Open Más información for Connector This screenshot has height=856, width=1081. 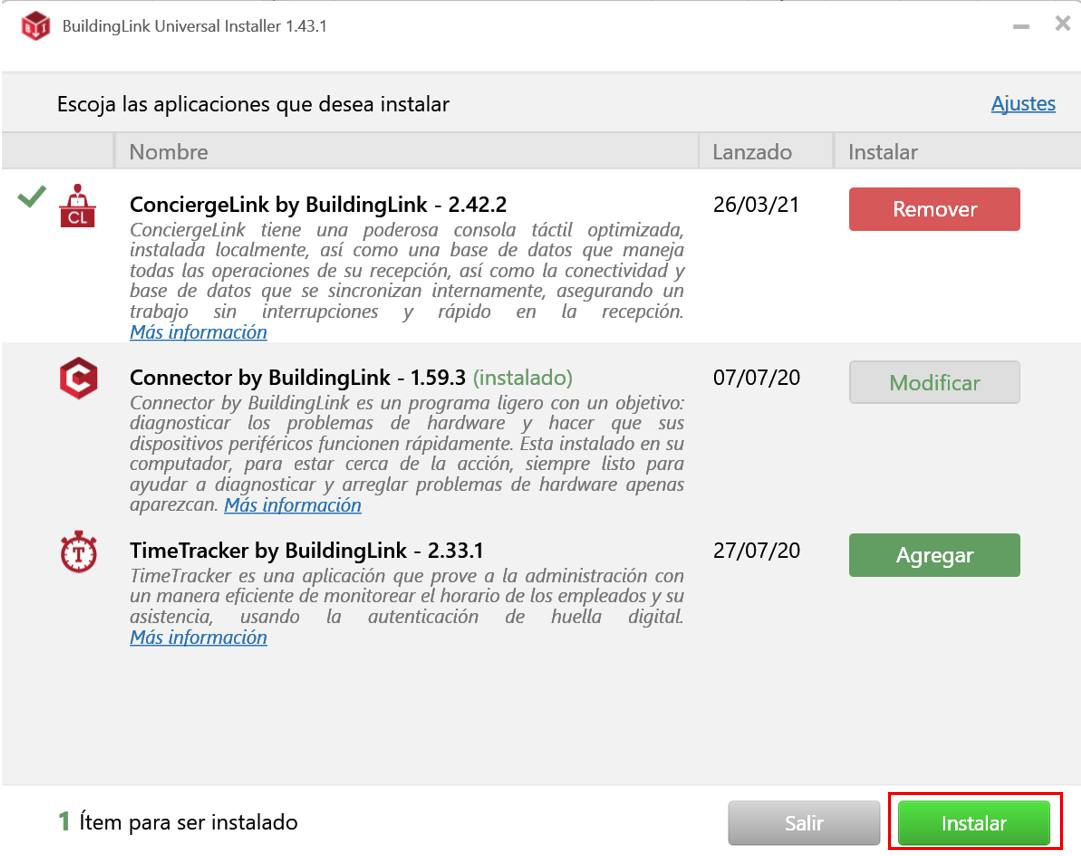[292, 505]
